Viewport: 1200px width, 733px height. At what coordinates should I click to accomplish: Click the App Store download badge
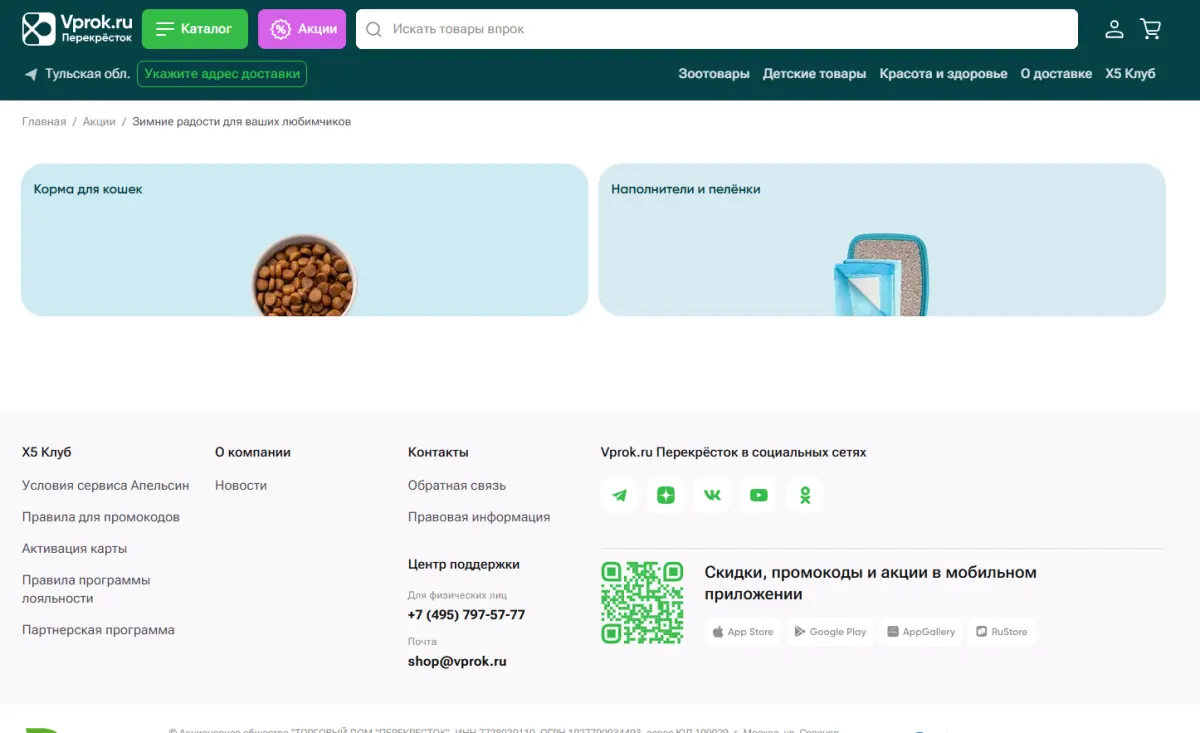click(x=743, y=632)
